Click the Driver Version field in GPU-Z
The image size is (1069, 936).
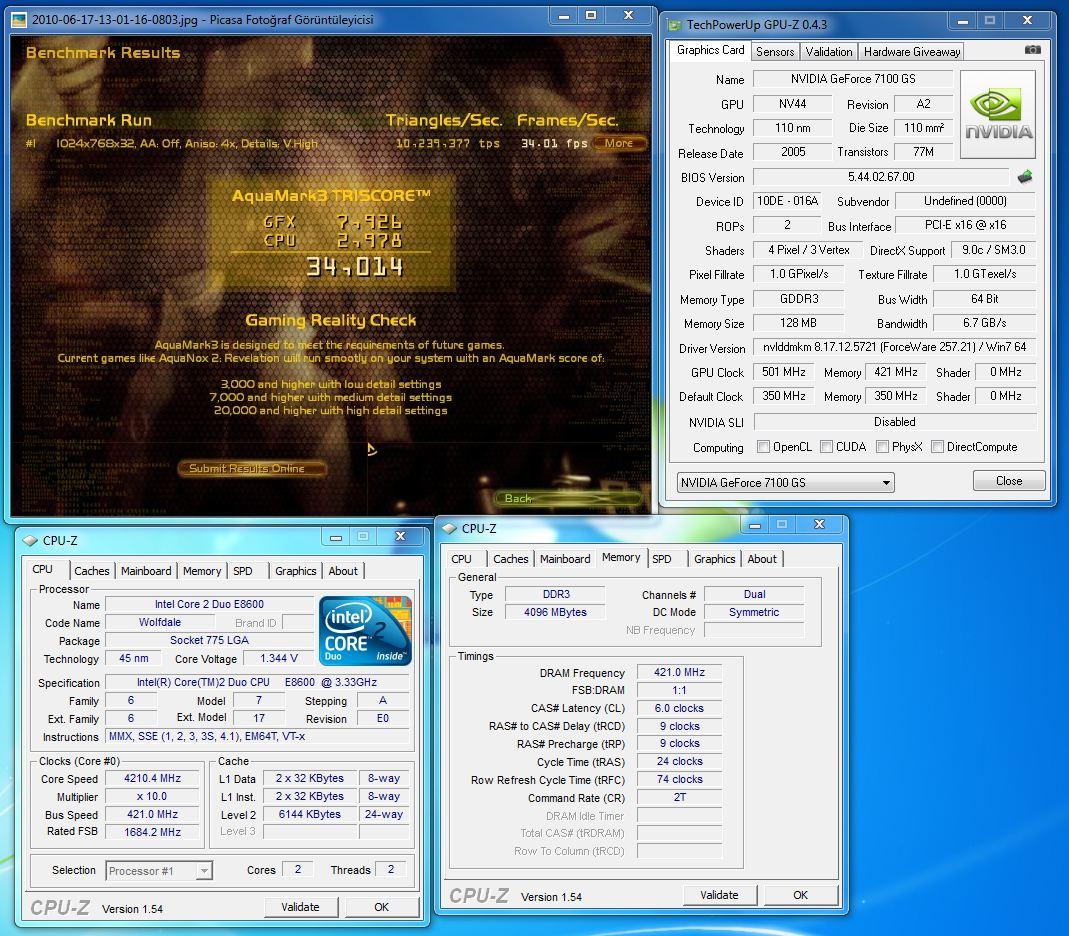tap(894, 347)
